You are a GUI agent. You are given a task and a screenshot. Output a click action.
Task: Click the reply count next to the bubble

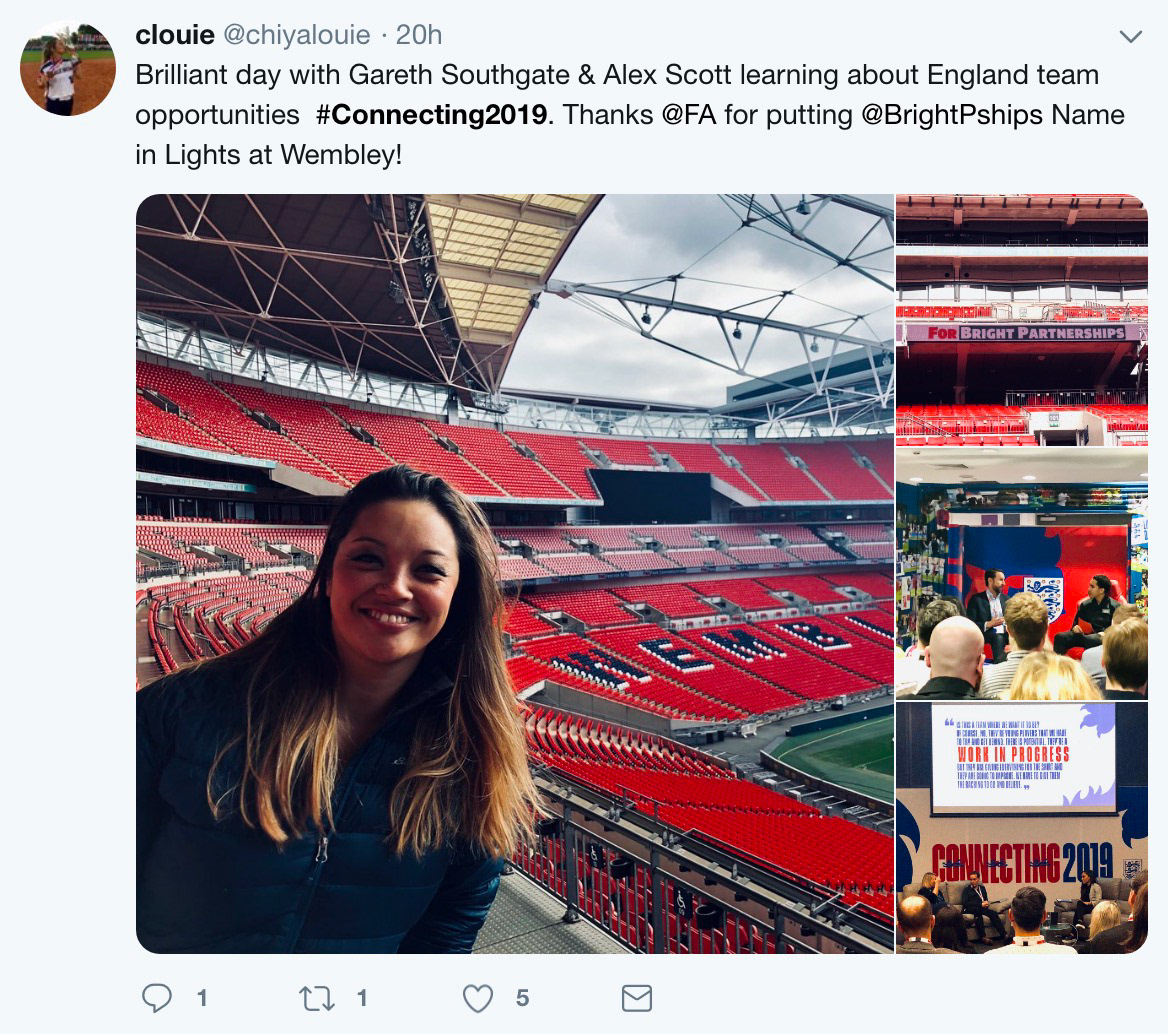point(202,997)
